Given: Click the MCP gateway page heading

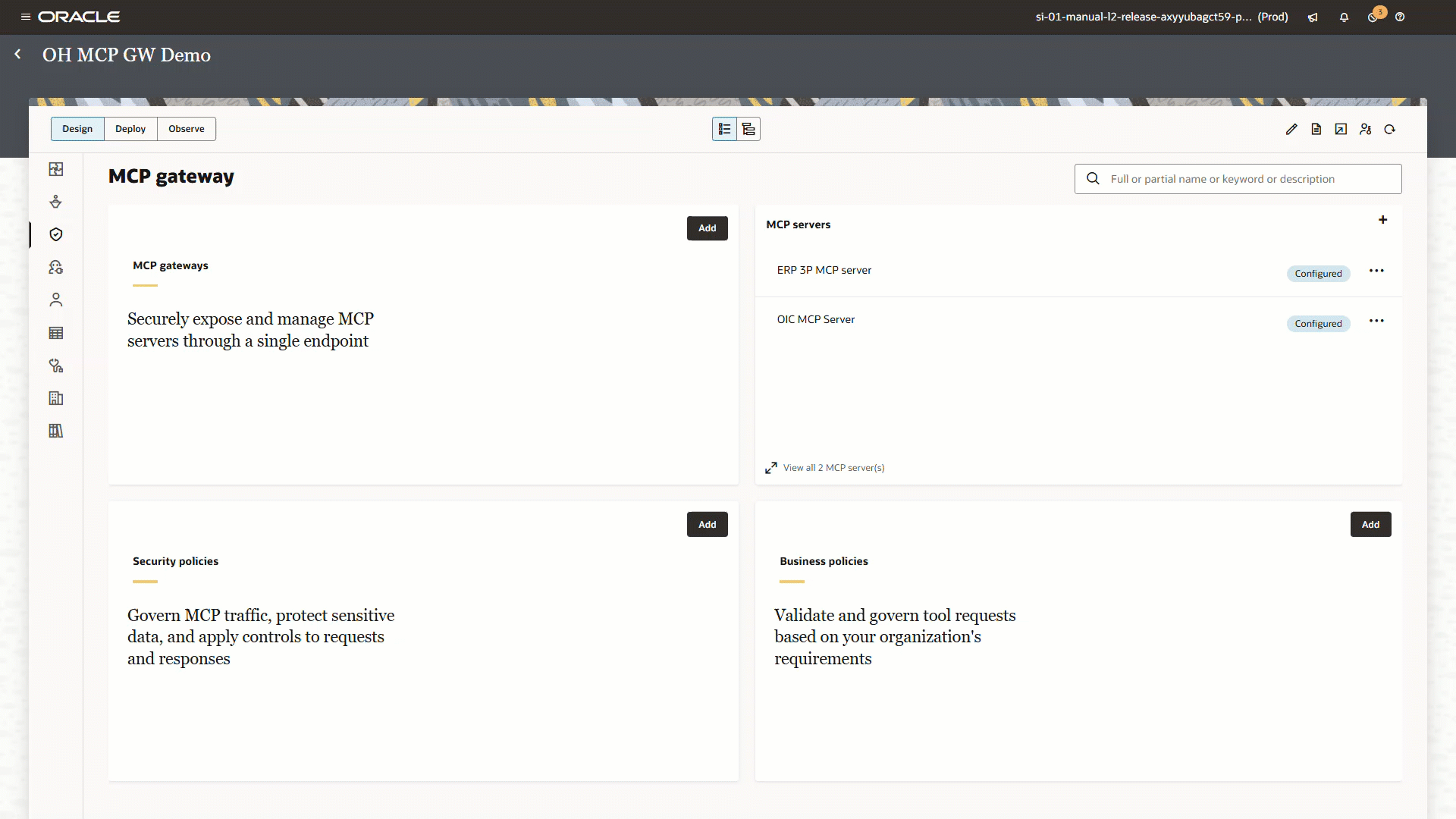Looking at the screenshot, I should pyautogui.click(x=171, y=176).
